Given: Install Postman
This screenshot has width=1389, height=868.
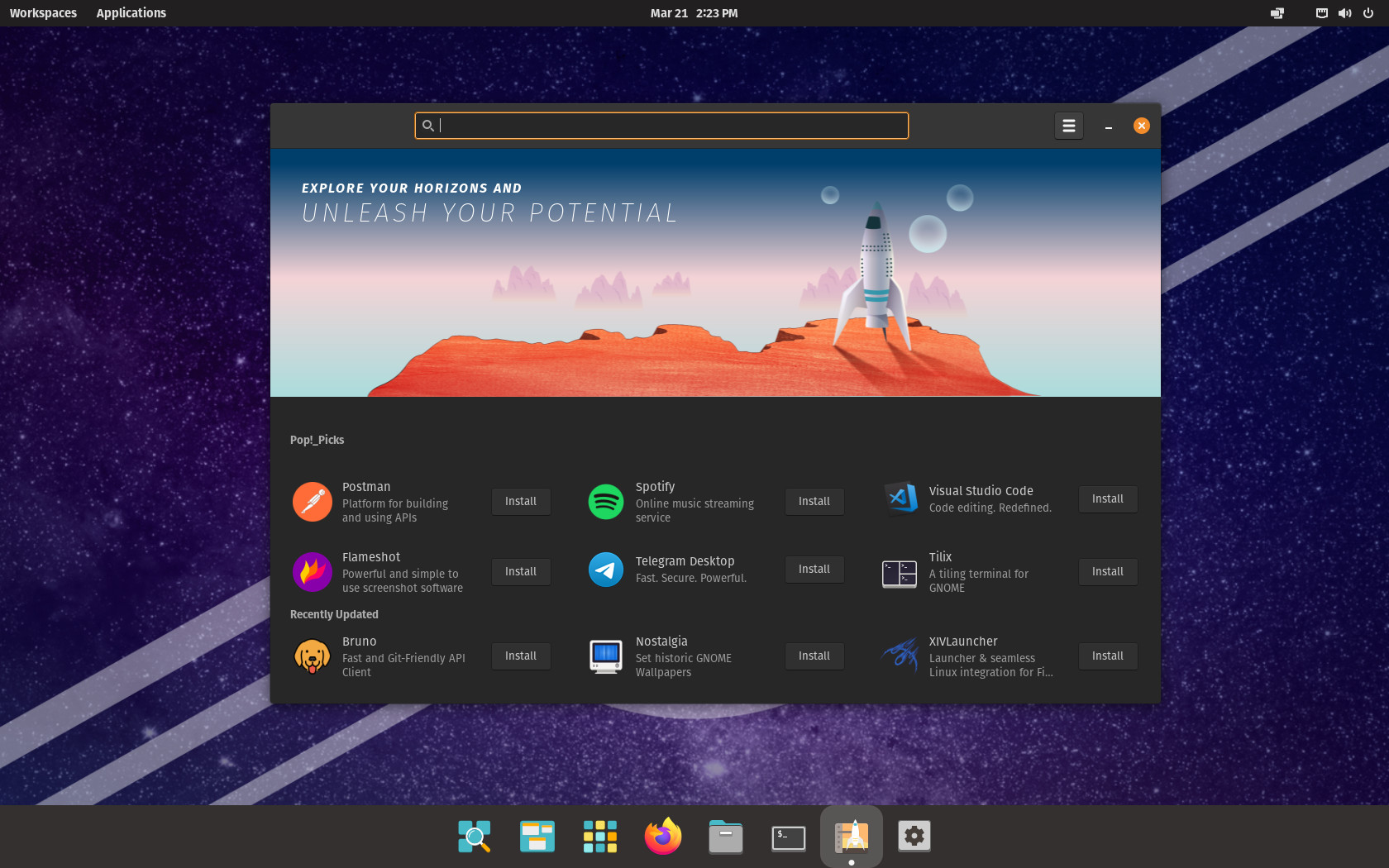Looking at the screenshot, I should tap(521, 502).
